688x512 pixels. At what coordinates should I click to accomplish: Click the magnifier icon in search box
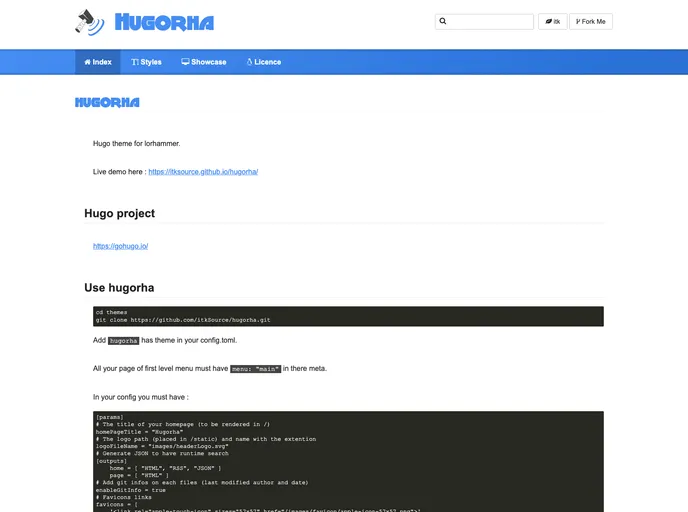[x=444, y=21]
